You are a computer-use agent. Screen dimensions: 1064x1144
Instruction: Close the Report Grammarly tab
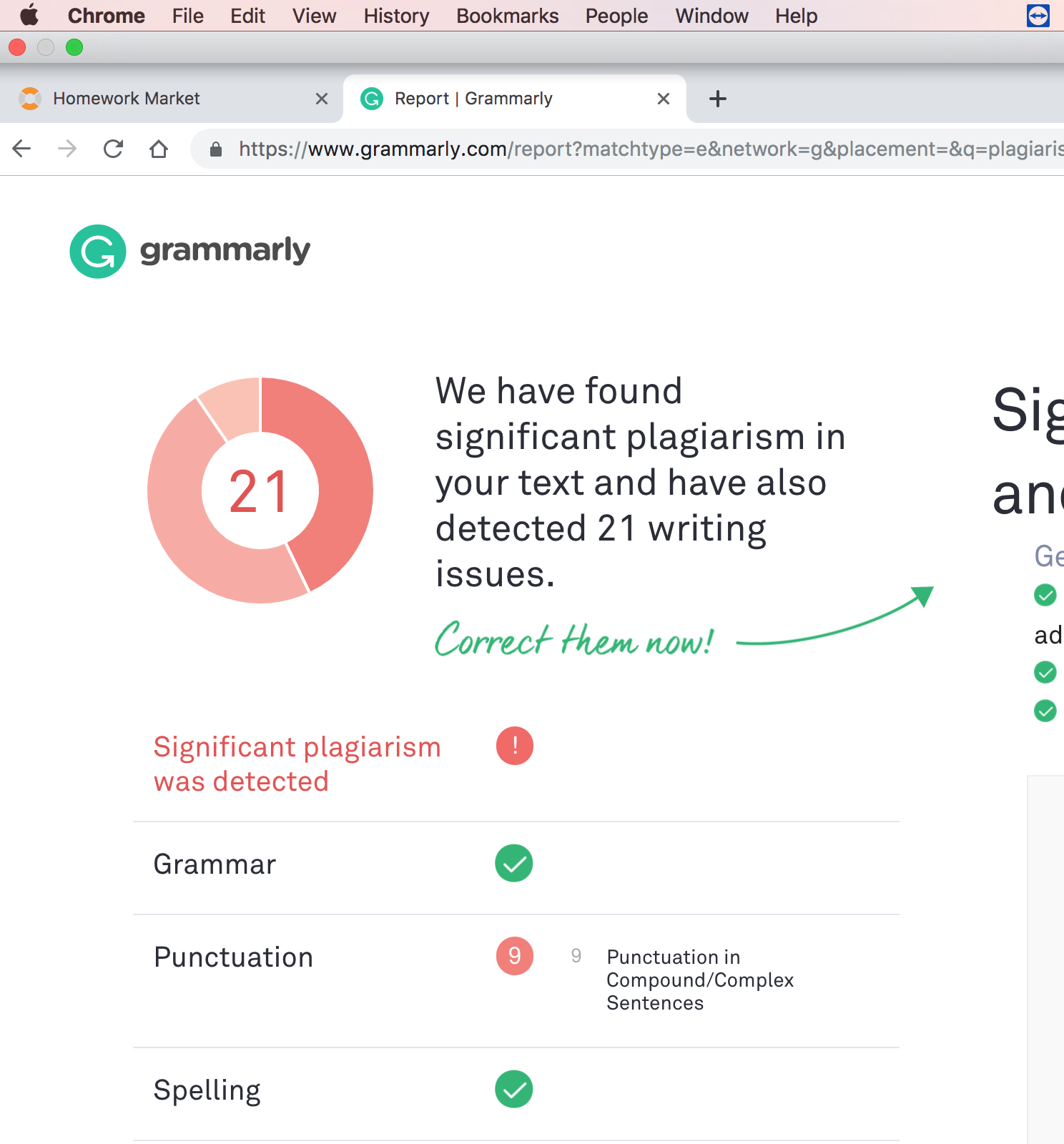tap(664, 99)
